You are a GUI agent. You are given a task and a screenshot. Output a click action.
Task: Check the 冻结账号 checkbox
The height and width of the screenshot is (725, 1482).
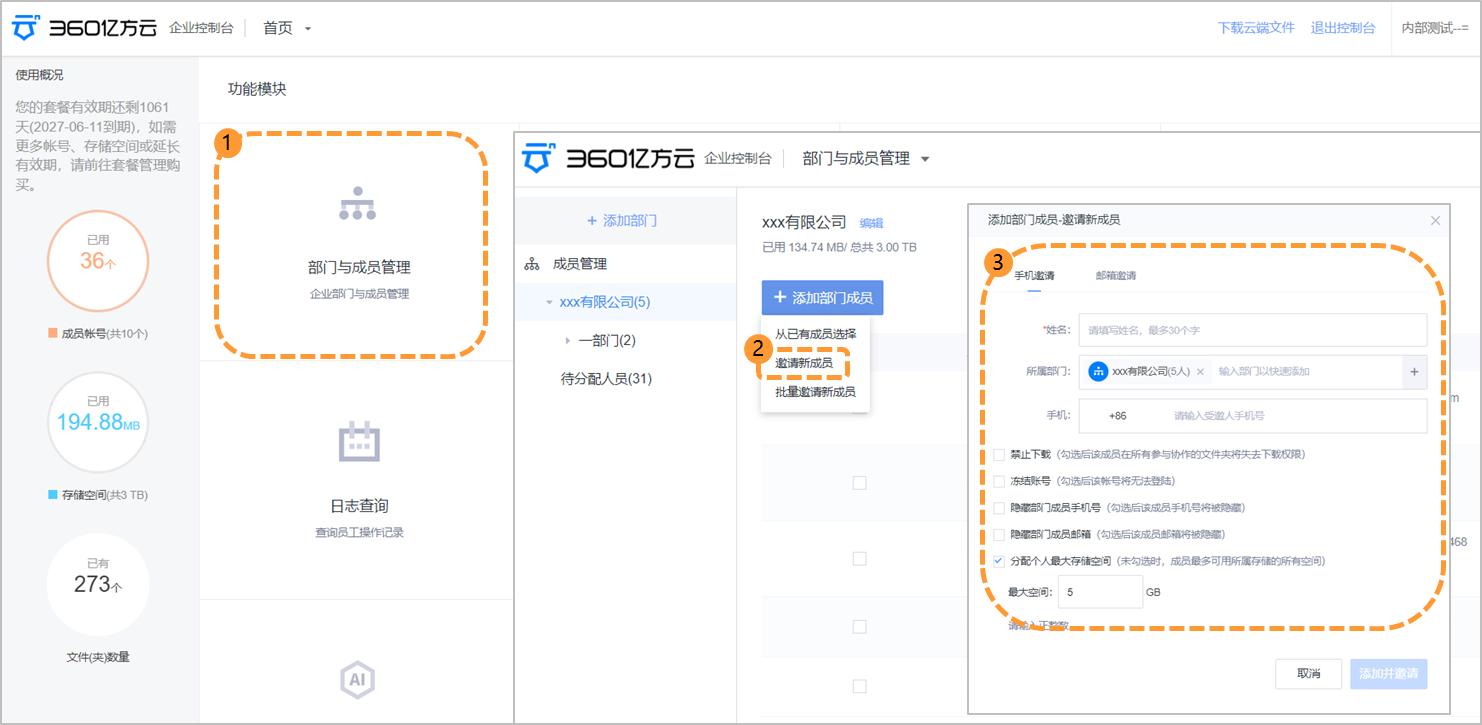click(999, 481)
